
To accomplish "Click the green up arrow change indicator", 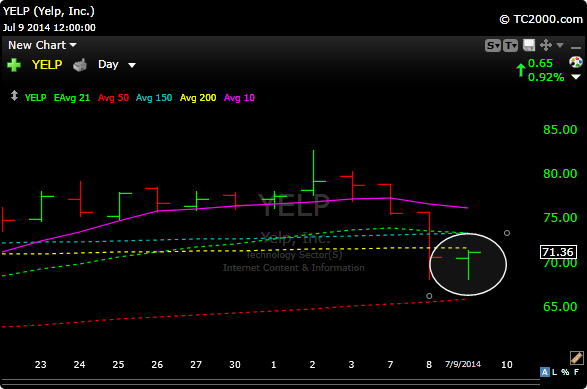I will (x=520, y=70).
